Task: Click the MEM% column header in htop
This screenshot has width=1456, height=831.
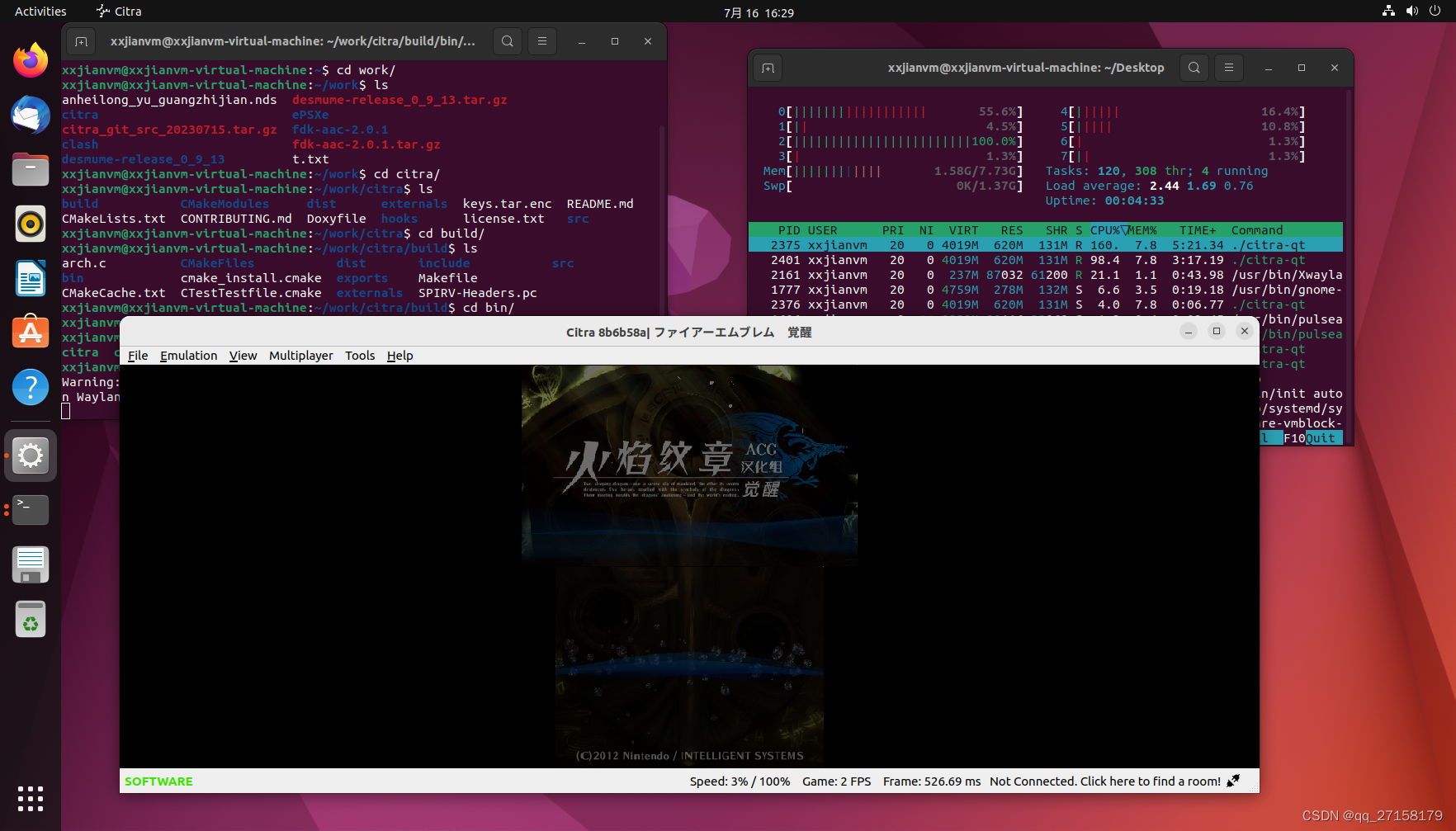Action: [x=1142, y=230]
